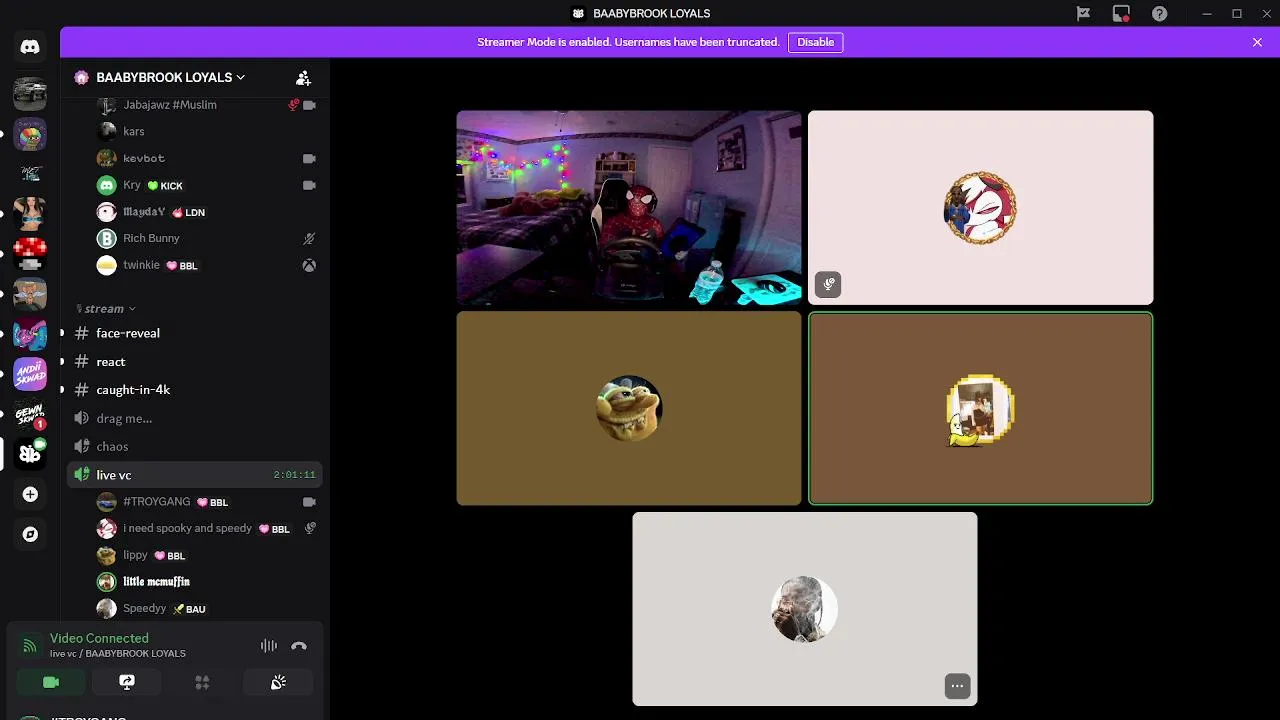The image size is (1280, 720).
Task: Dismiss the Streamer Mode banner
Action: point(1257,42)
